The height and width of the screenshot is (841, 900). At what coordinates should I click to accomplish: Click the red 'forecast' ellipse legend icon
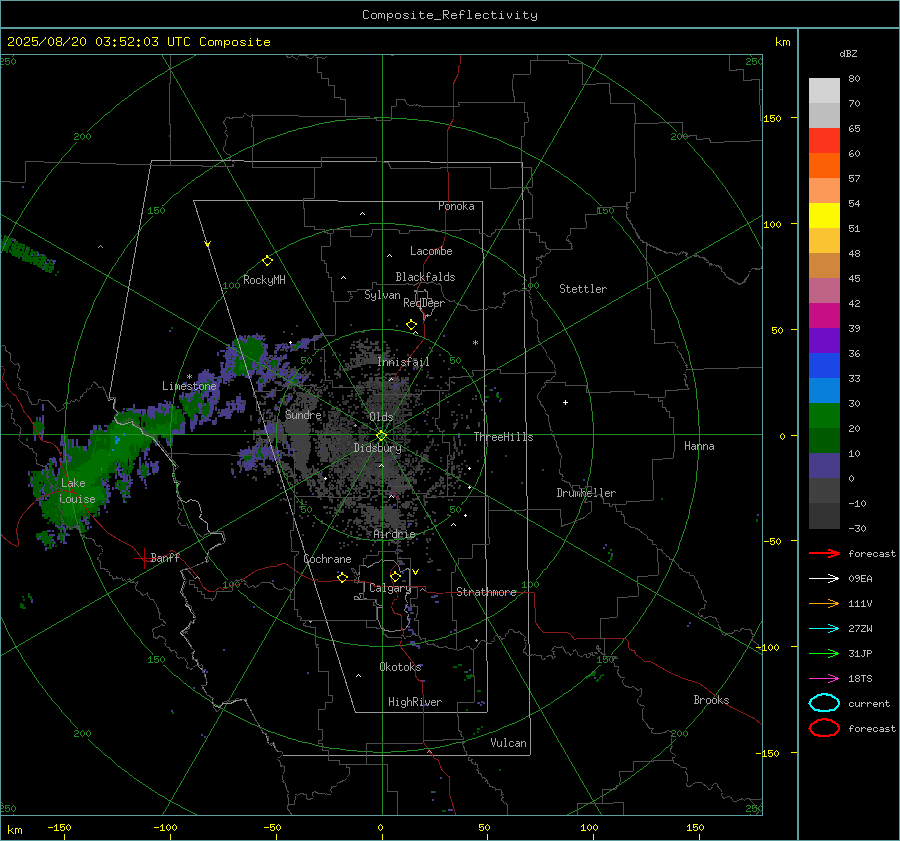pyautogui.click(x=824, y=728)
